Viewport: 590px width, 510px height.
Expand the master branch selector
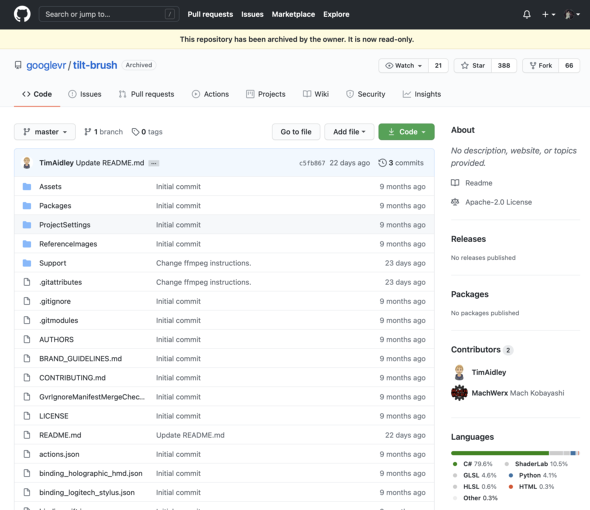tap(45, 132)
